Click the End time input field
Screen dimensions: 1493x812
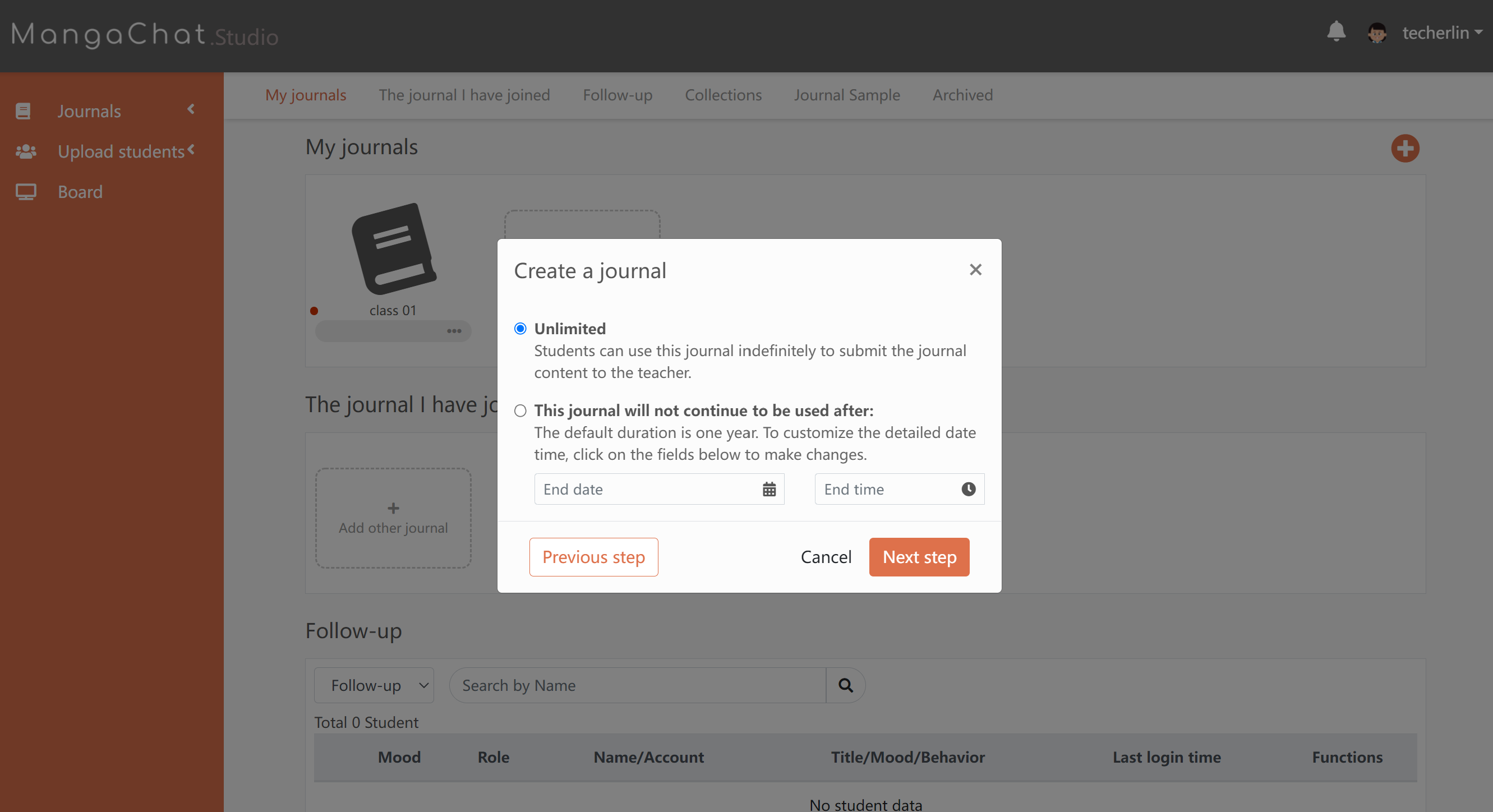(899, 489)
